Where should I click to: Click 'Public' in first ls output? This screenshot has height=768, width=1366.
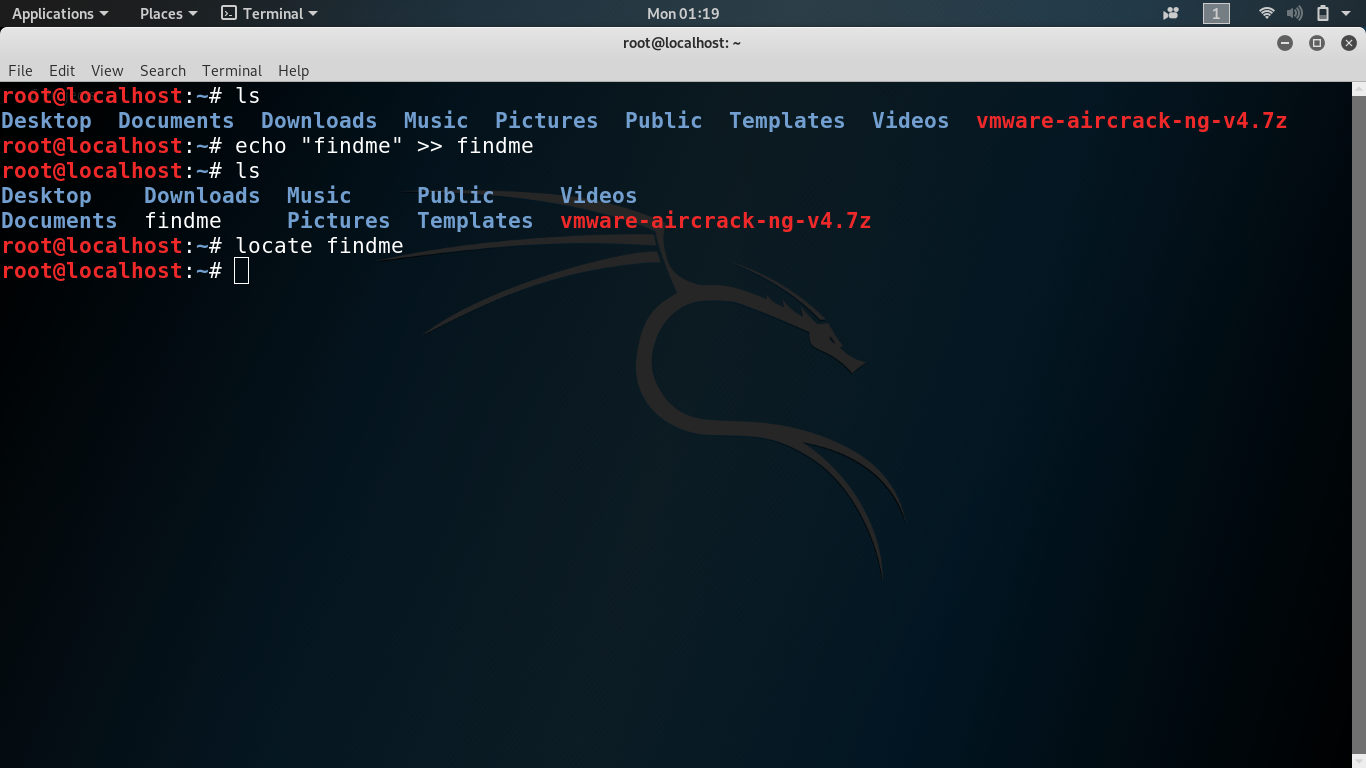tap(664, 121)
